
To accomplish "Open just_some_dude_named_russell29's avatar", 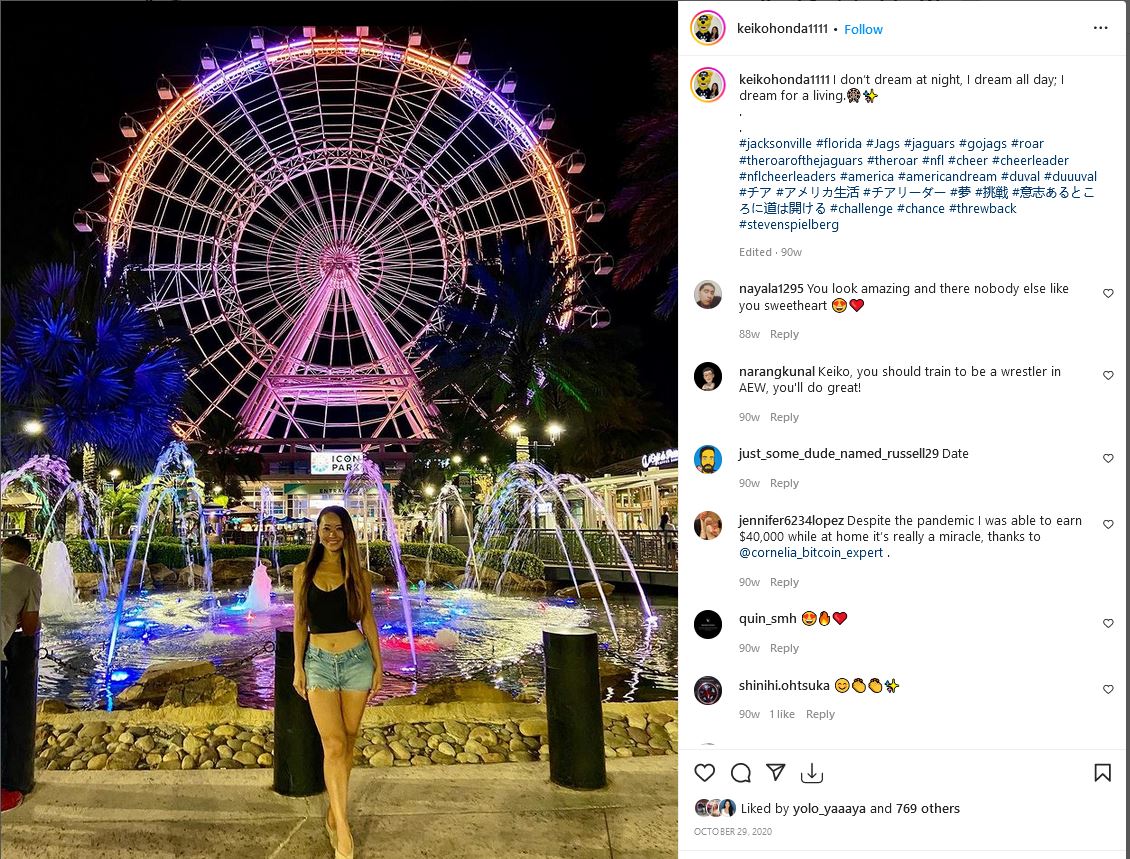I will point(708,459).
